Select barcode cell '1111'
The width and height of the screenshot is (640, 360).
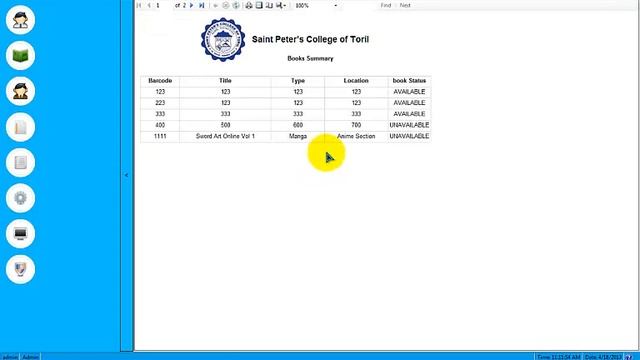point(160,136)
